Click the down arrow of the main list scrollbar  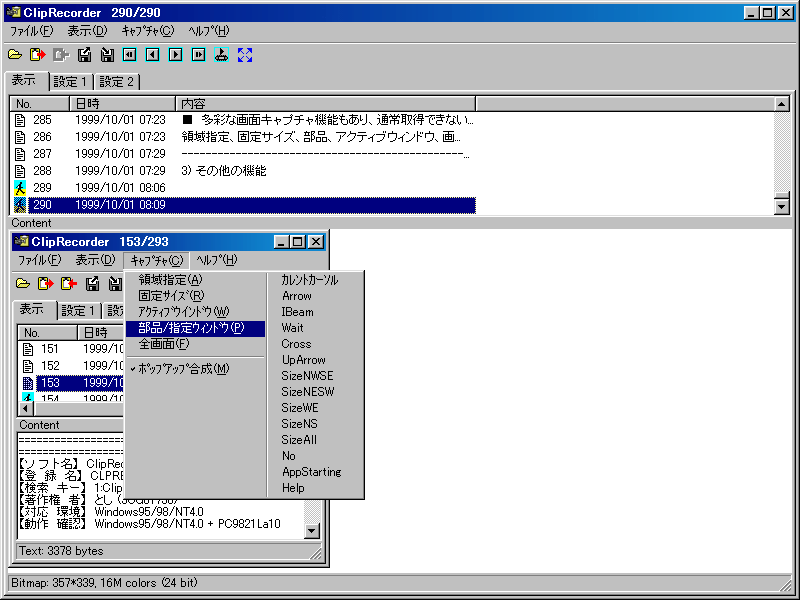click(781, 207)
